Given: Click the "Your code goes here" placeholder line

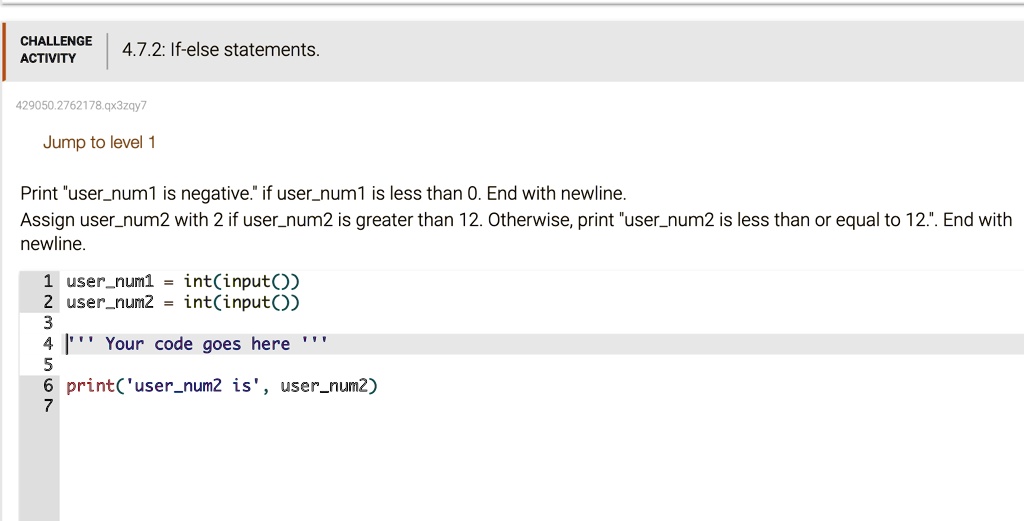Looking at the screenshot, I should (x=197, y=344).
